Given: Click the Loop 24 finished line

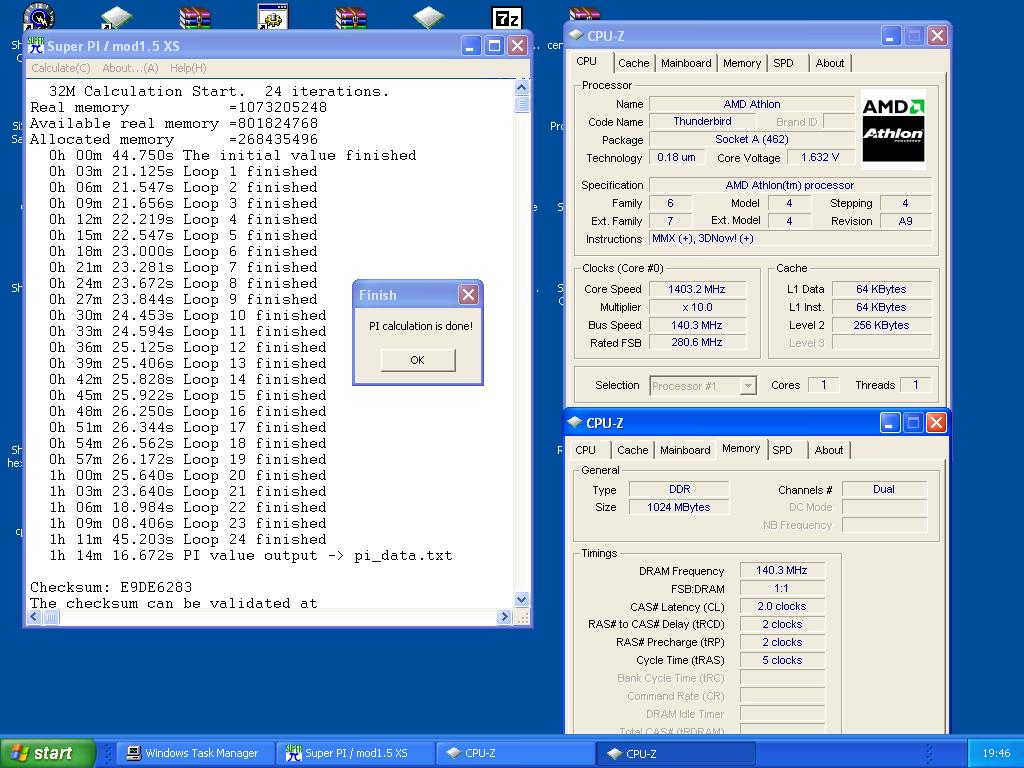Looking at the screenshot, I should pyautogui.click(x=187, y=539).
